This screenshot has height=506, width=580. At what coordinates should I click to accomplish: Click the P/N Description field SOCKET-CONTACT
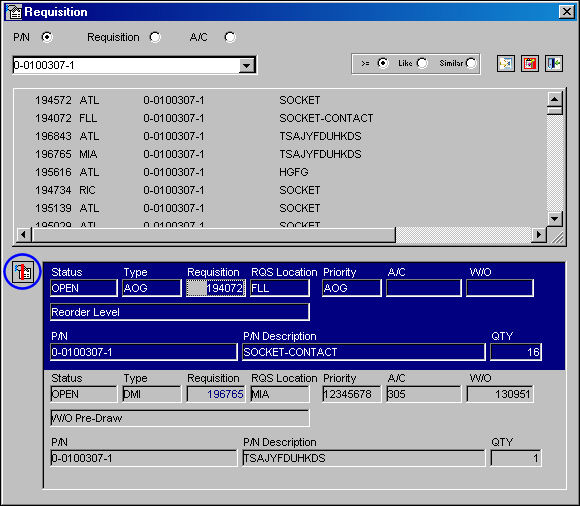click(x=364, y=352)
